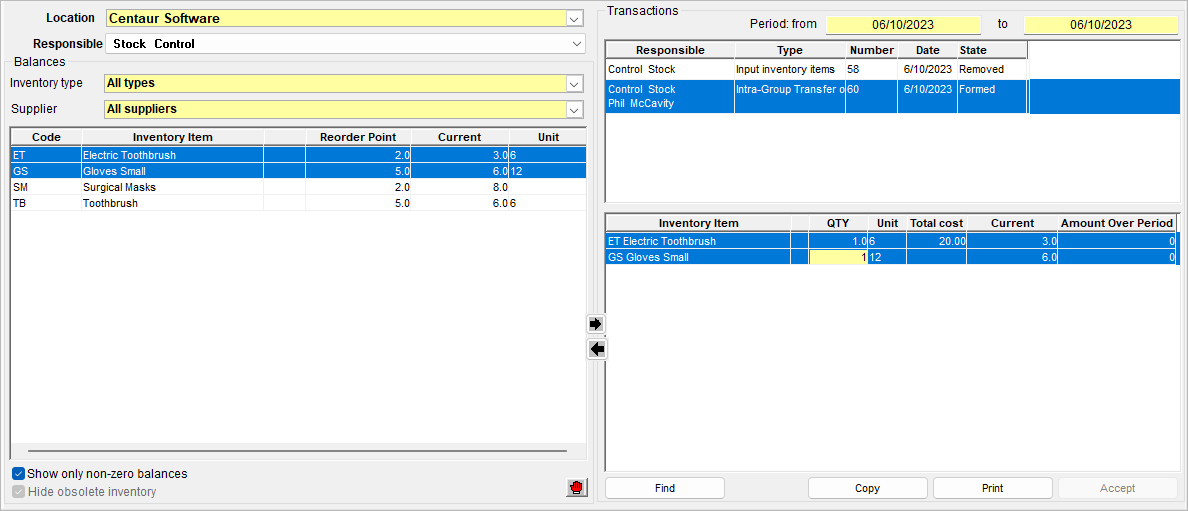Click the Period to date field
Image resolution: width=1188 pixels, height=511 pixels.
tap(1101, 25)
